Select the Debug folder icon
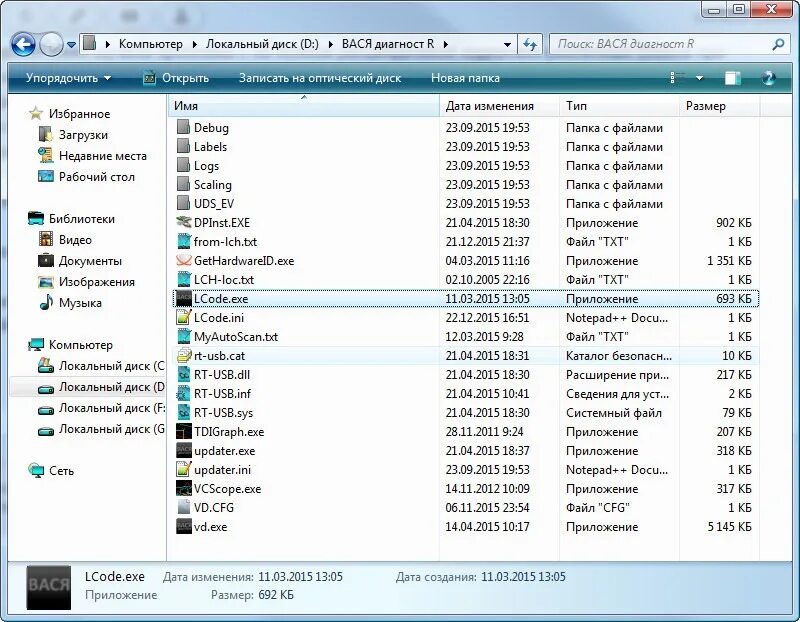Image resolution: width=800 pixels, height=622 pixels. (x=184, y=127)
